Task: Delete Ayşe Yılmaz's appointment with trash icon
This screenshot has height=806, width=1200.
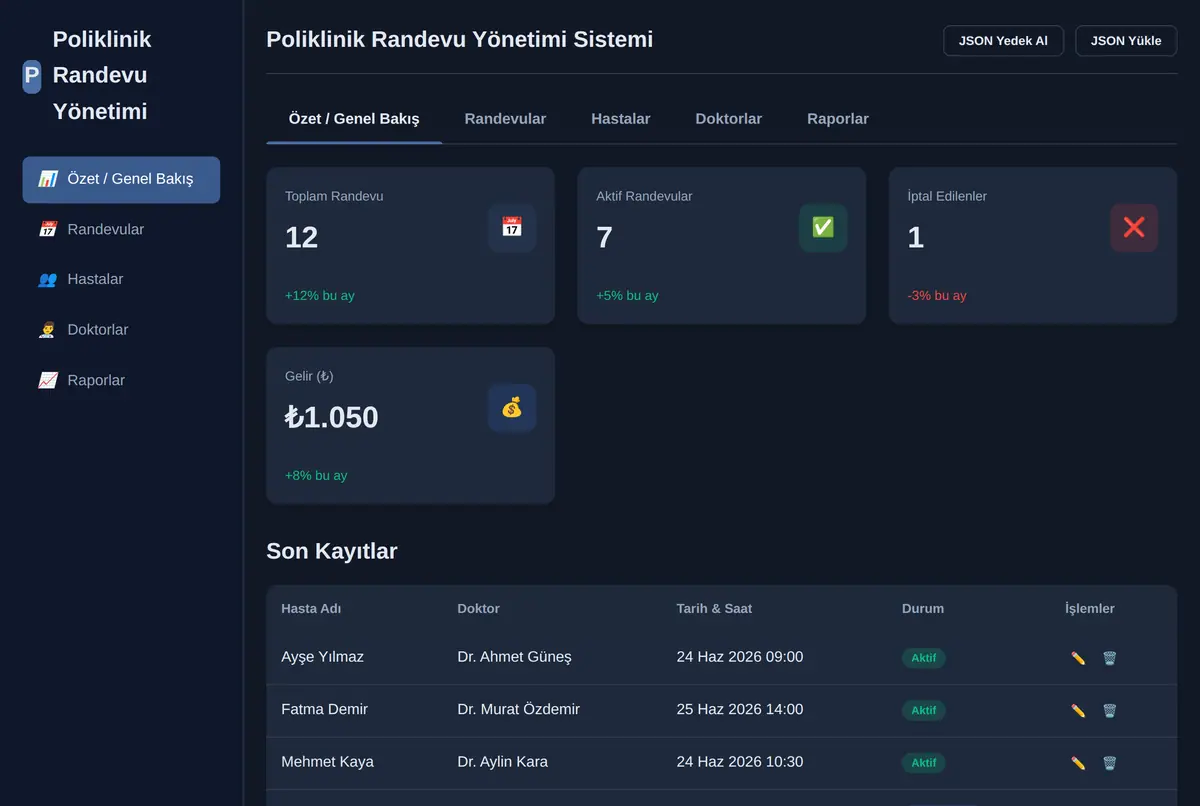Action: [x=1109, y=658]
